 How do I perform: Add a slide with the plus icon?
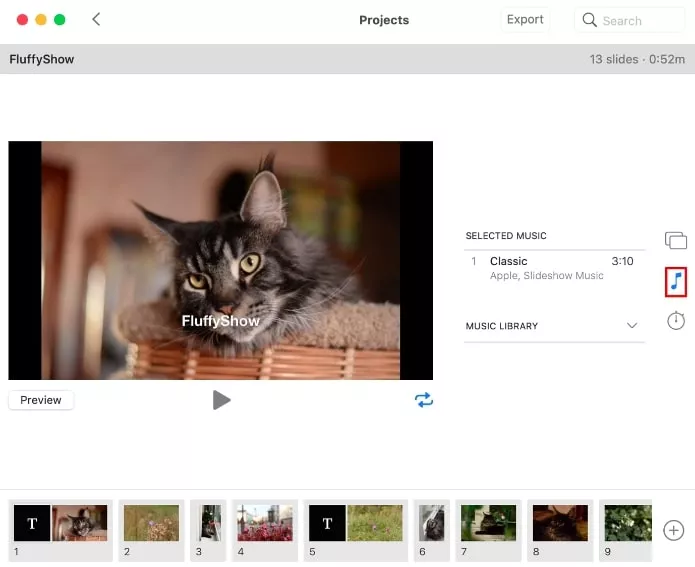coord(673,530)
